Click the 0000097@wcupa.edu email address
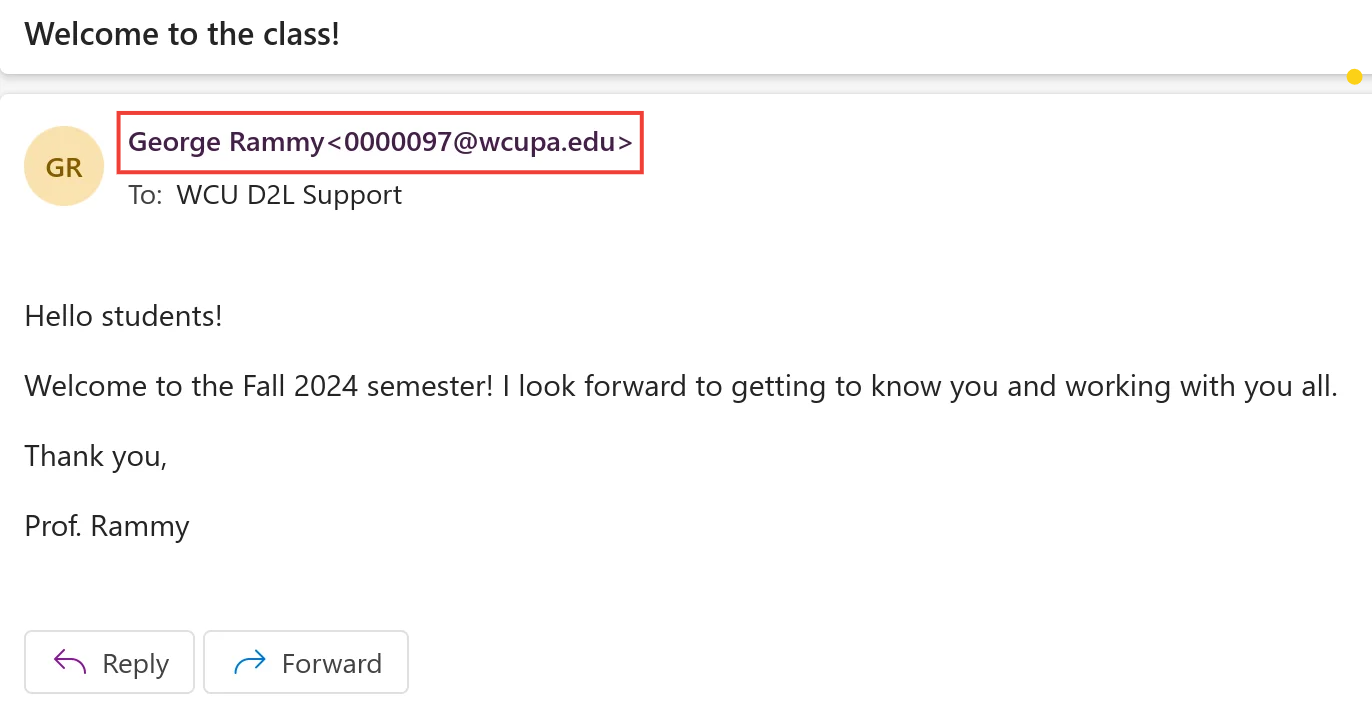 480,142
